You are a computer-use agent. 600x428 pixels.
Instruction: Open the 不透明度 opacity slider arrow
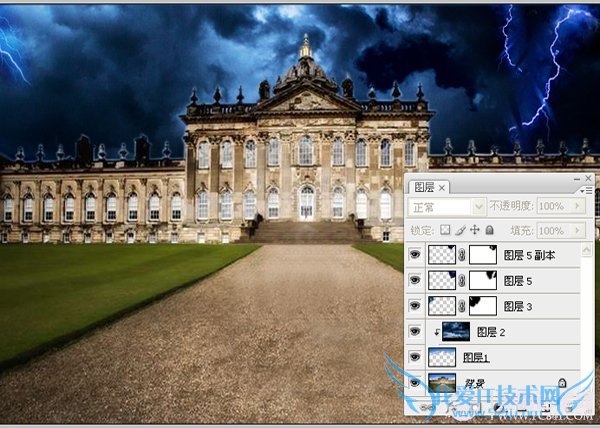click(x=577, y=206)
